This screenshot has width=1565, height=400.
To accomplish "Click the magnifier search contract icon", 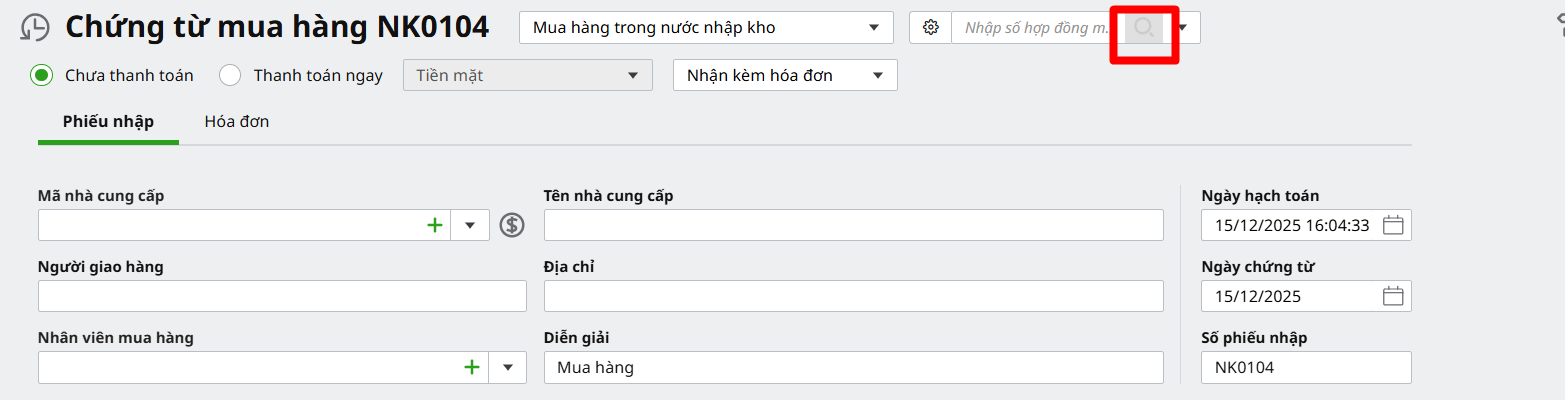I will (x=1144, y=28).
